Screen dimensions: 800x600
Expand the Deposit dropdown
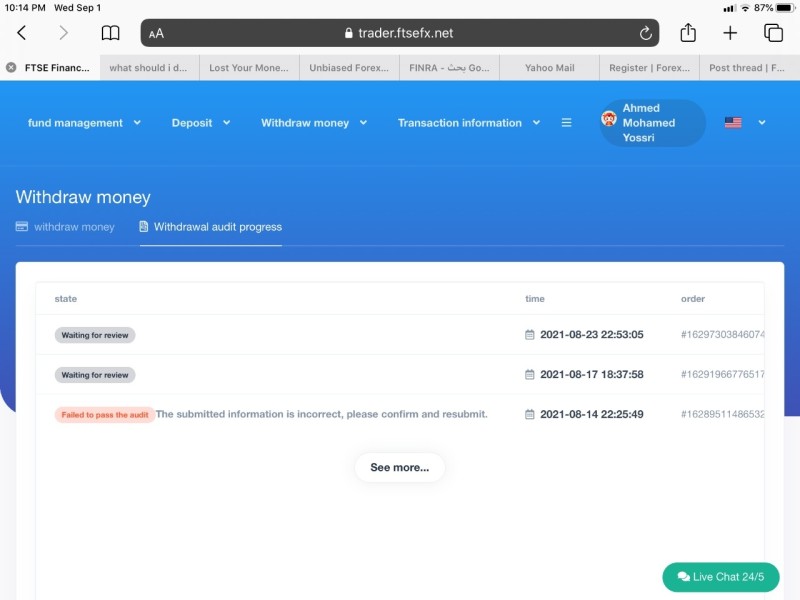[201, 123]
